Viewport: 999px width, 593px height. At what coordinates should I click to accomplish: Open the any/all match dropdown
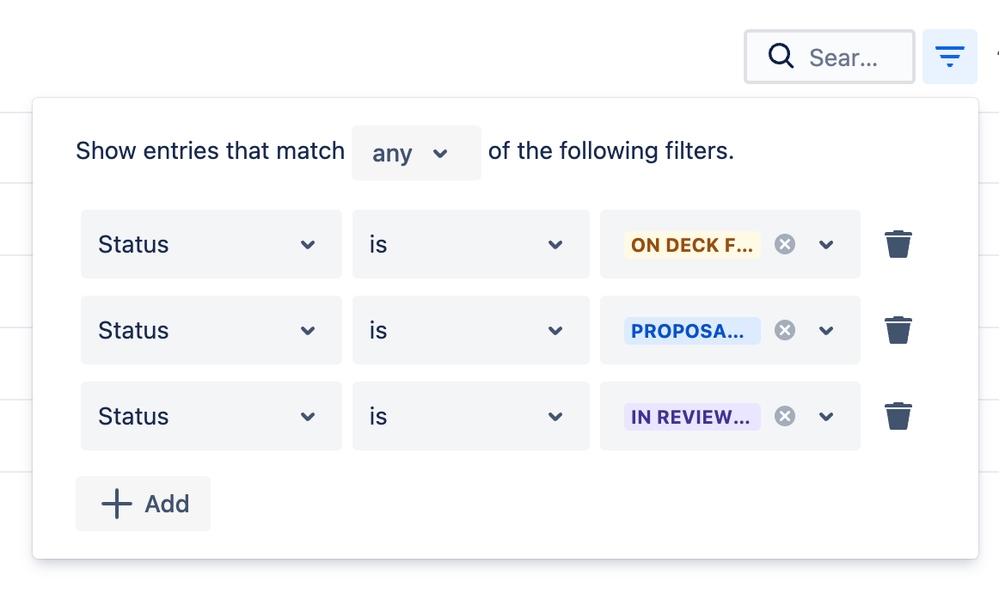[x=416, y=153]
